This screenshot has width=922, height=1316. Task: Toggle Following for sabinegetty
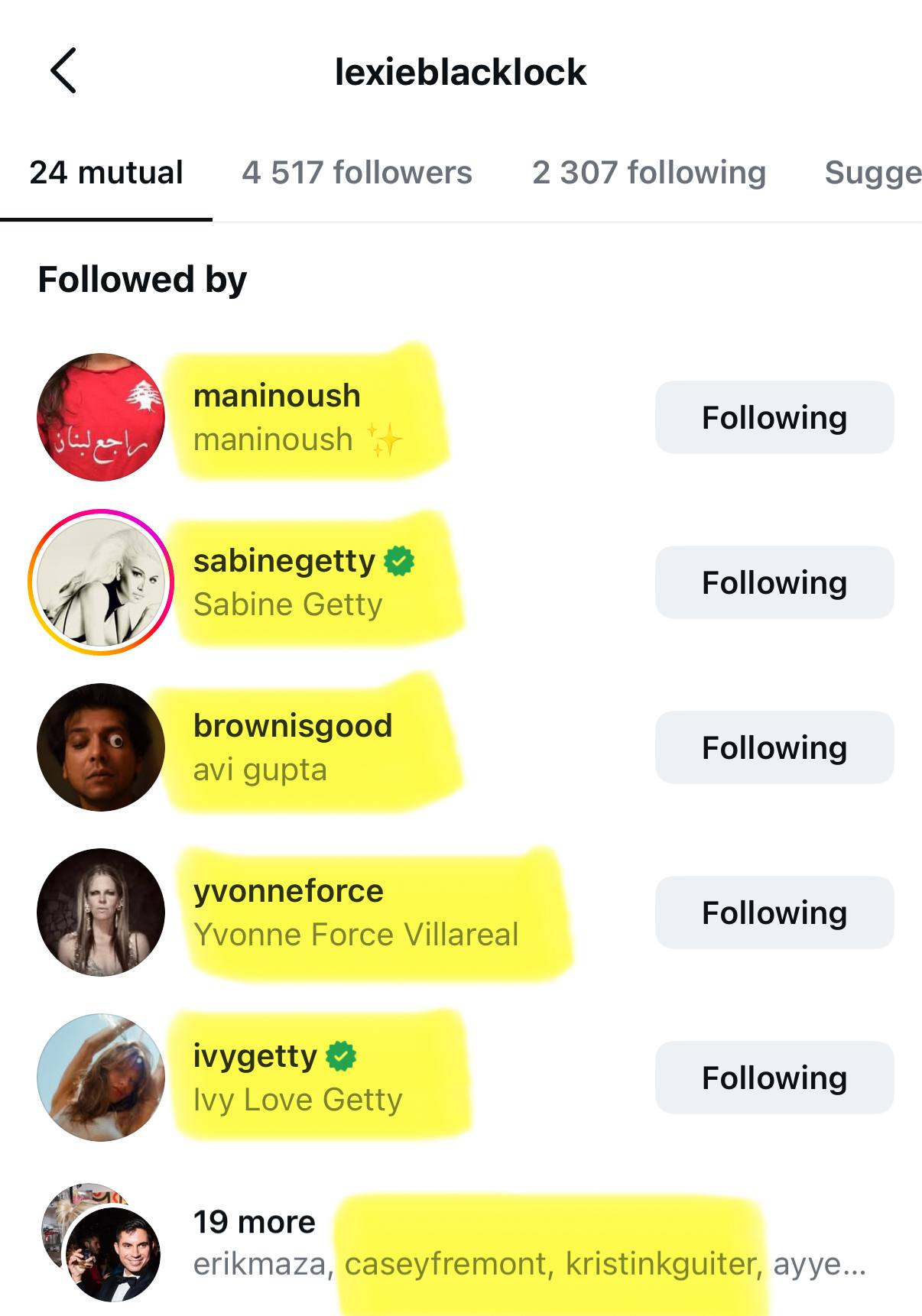774,582
